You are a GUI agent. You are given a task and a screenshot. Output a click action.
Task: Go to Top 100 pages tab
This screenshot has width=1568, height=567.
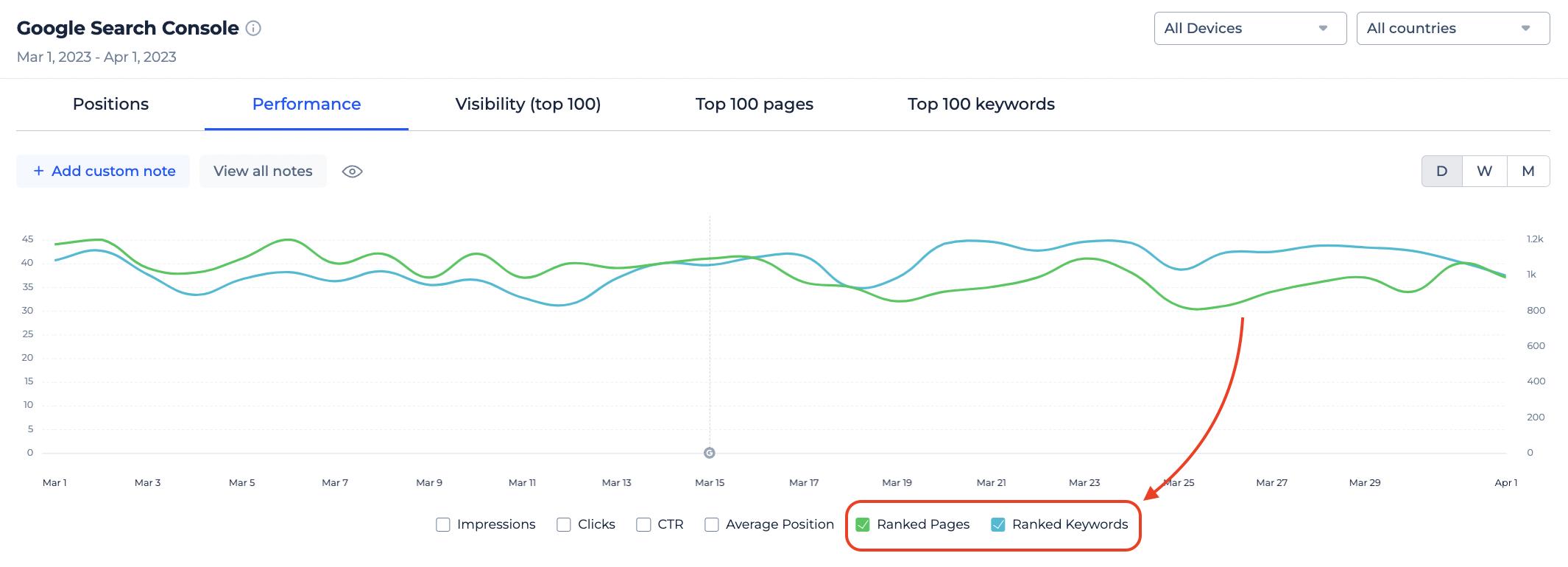(754, 104)
